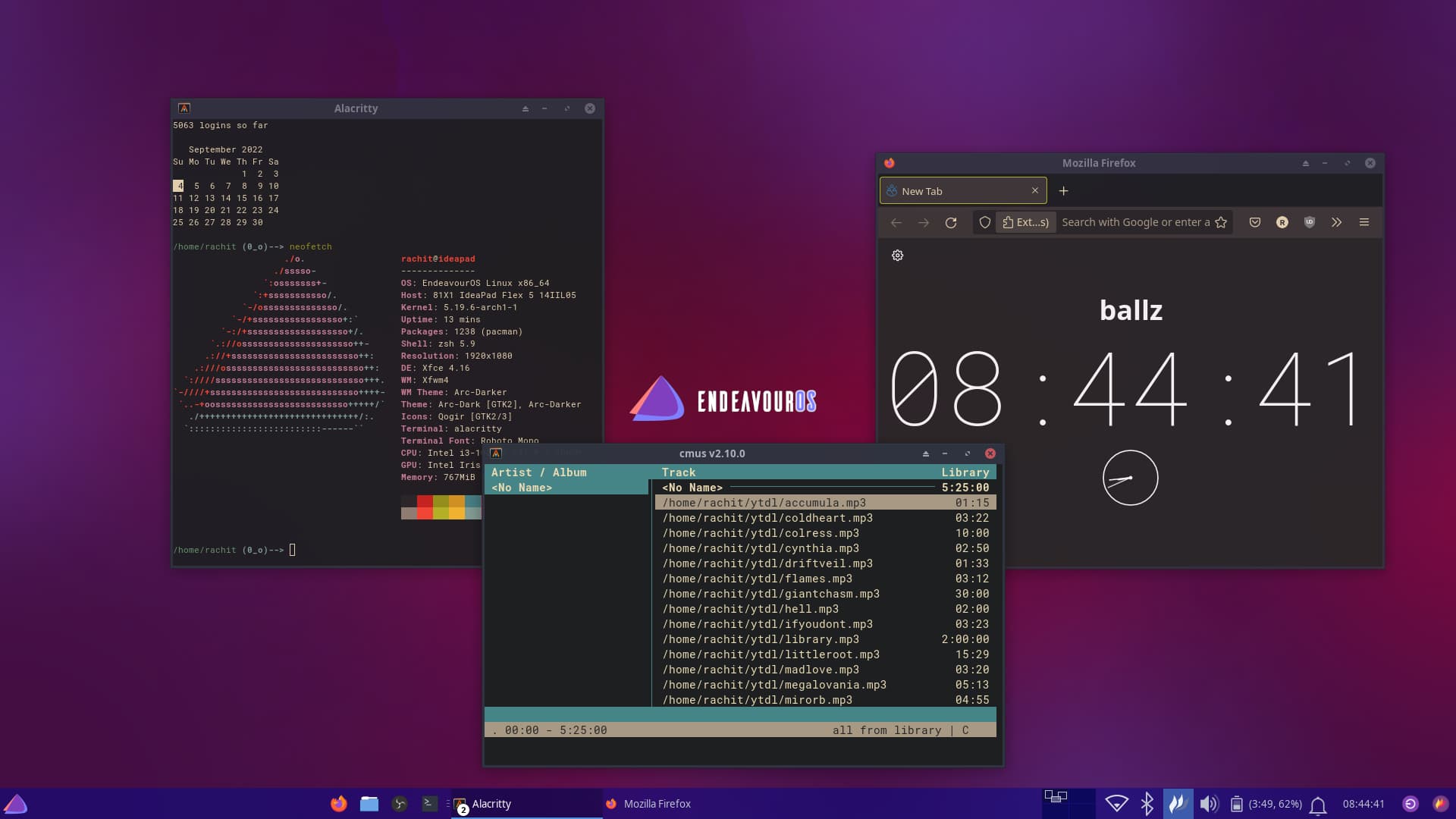This screenshot has height=819, width=1456.
Task: Open the Firefox hamburger application menu
Action: click(x=1364, y=222)
